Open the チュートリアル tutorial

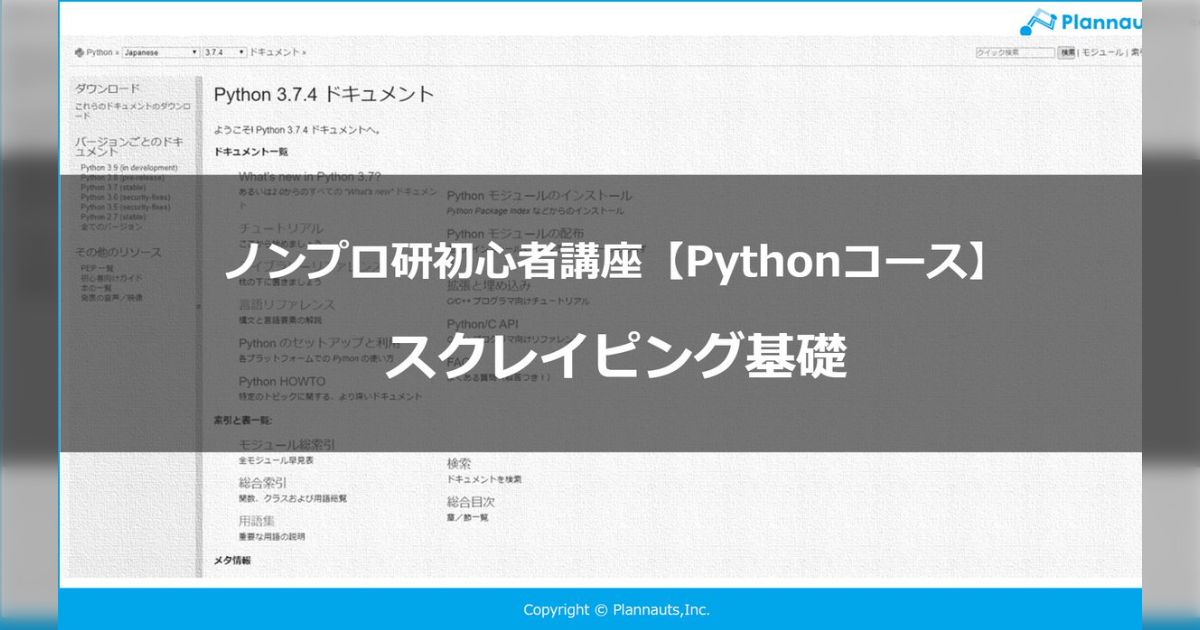(x=283, y=229)
